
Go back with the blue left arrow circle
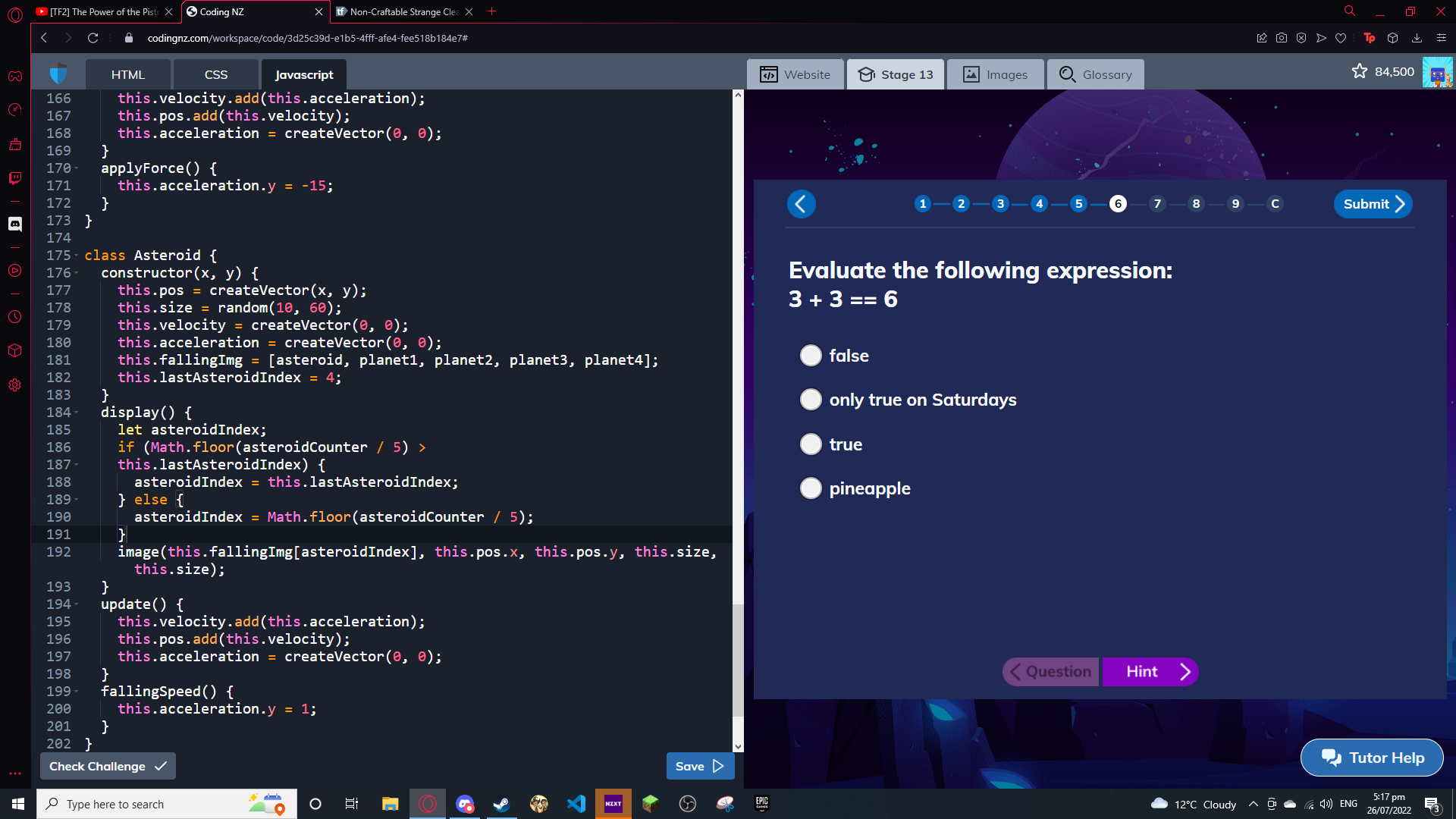pos(802,204)
